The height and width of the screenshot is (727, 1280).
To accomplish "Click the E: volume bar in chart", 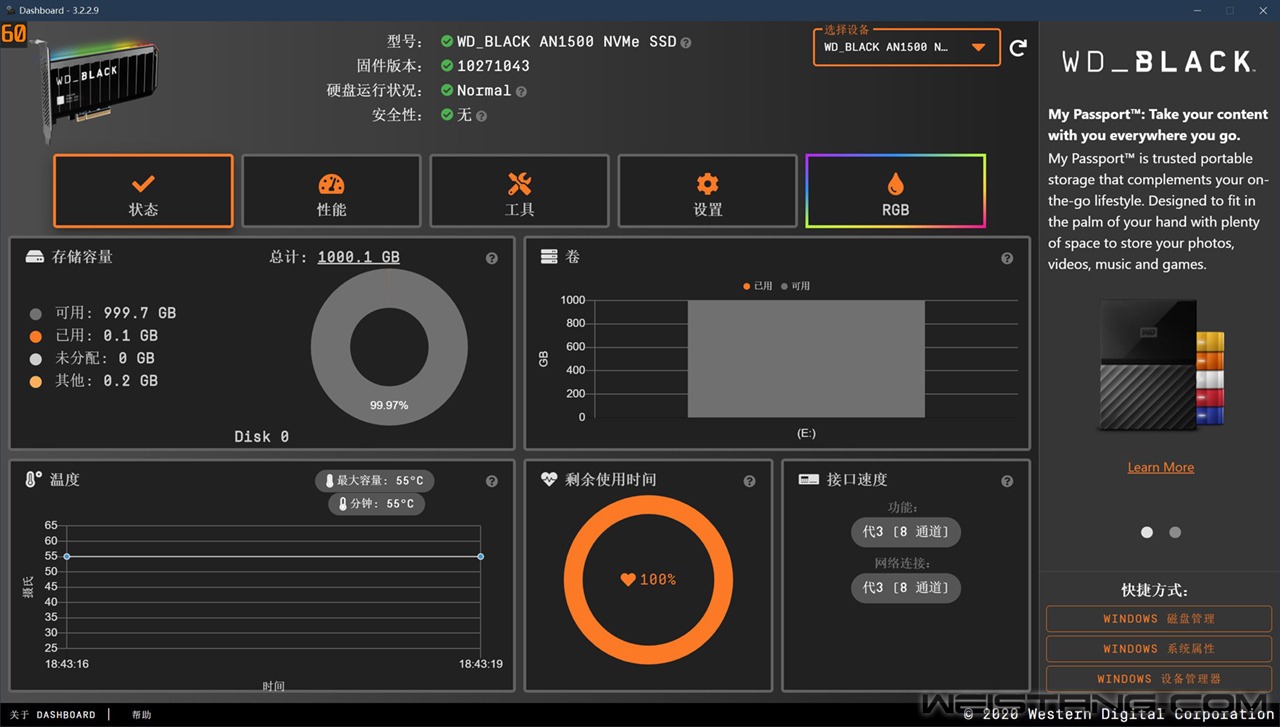I will pyautogui.click(x=806, y=359).
